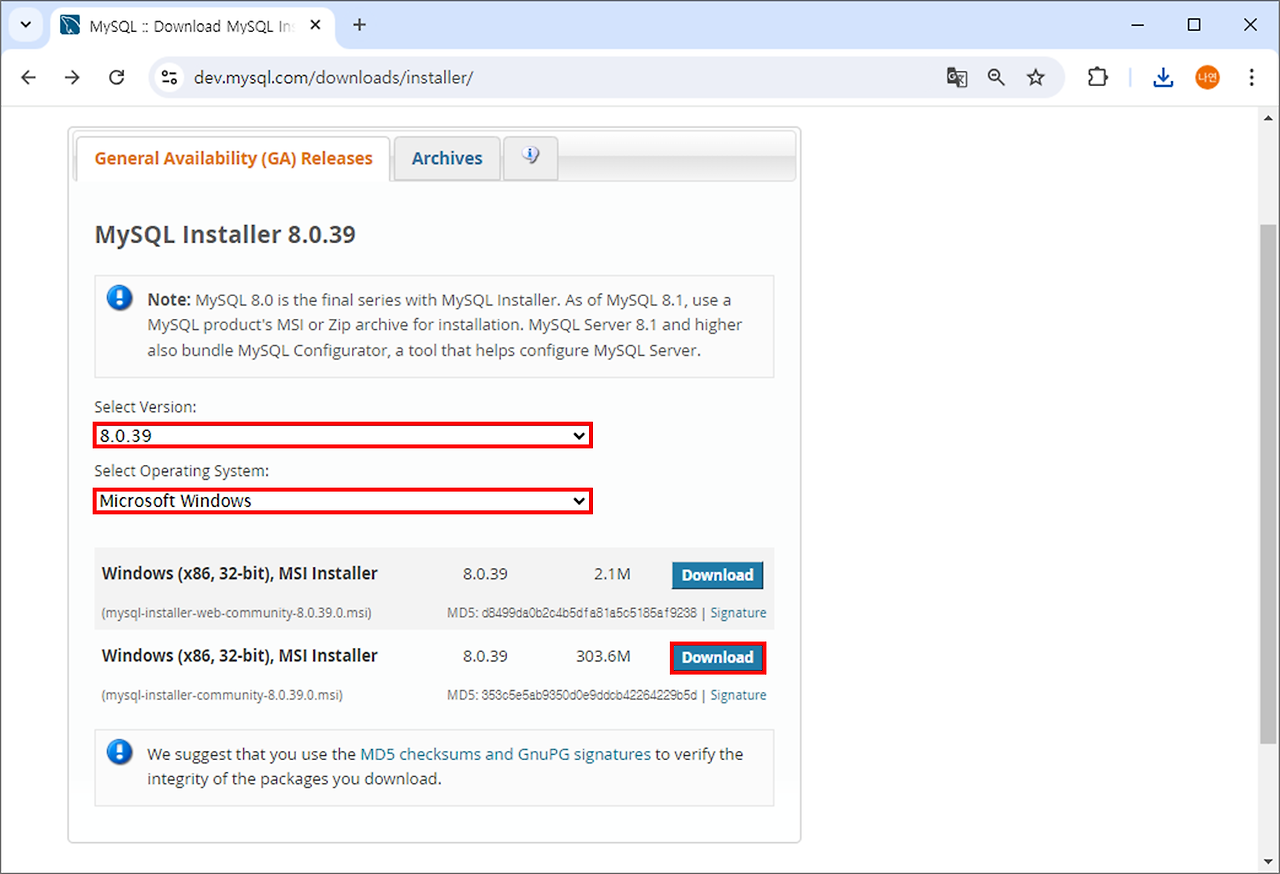Click the blue info icon in Note box
This screenshot has height=874, width=1280.
pyautogui.click(x=120, y=298)
